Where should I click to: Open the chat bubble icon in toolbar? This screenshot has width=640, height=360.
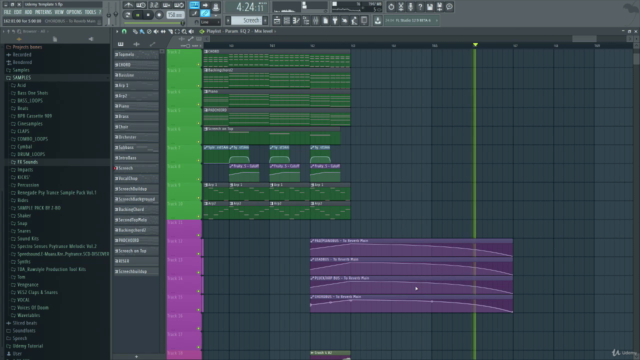449,7
